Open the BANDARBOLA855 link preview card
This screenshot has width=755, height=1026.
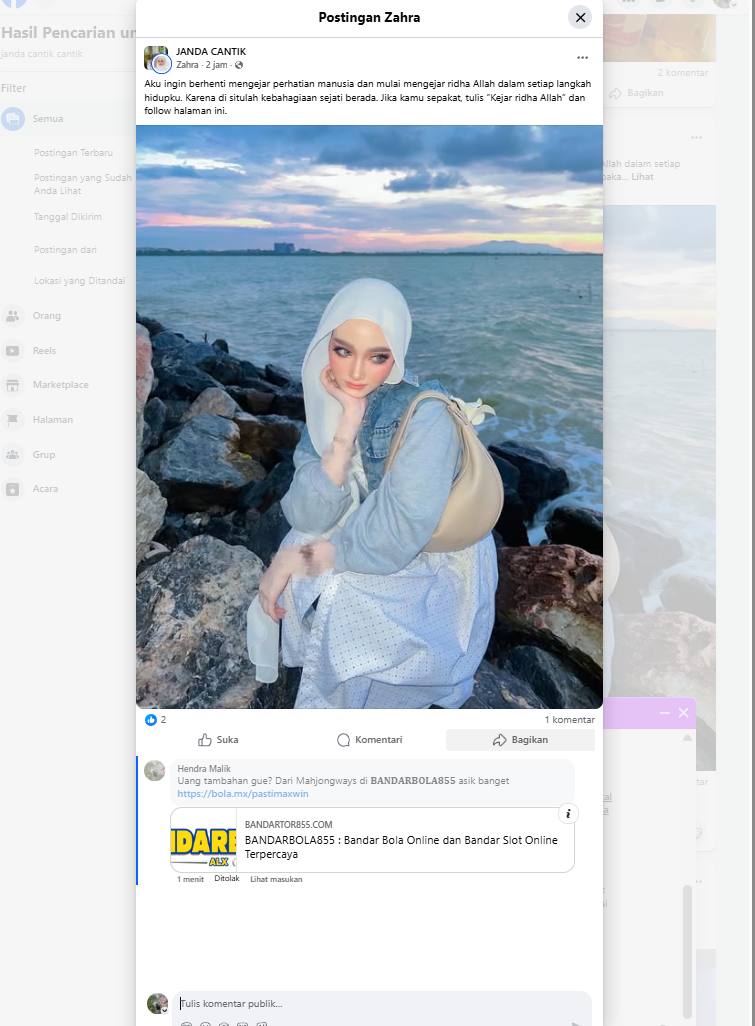point(372,840)
